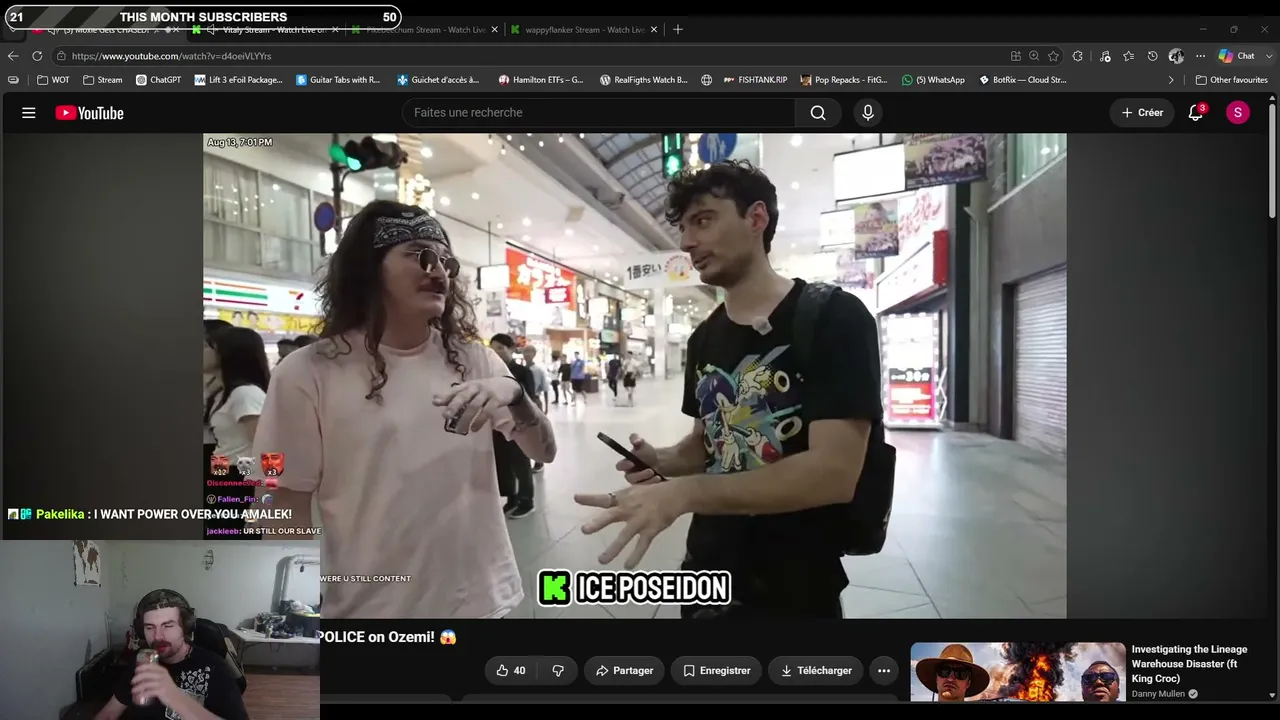Switch to the Vitaly Stream tab
Image resolution: width=1280 pixels, height=720 pixels.
pyautogui.click(x=264, y=30)
